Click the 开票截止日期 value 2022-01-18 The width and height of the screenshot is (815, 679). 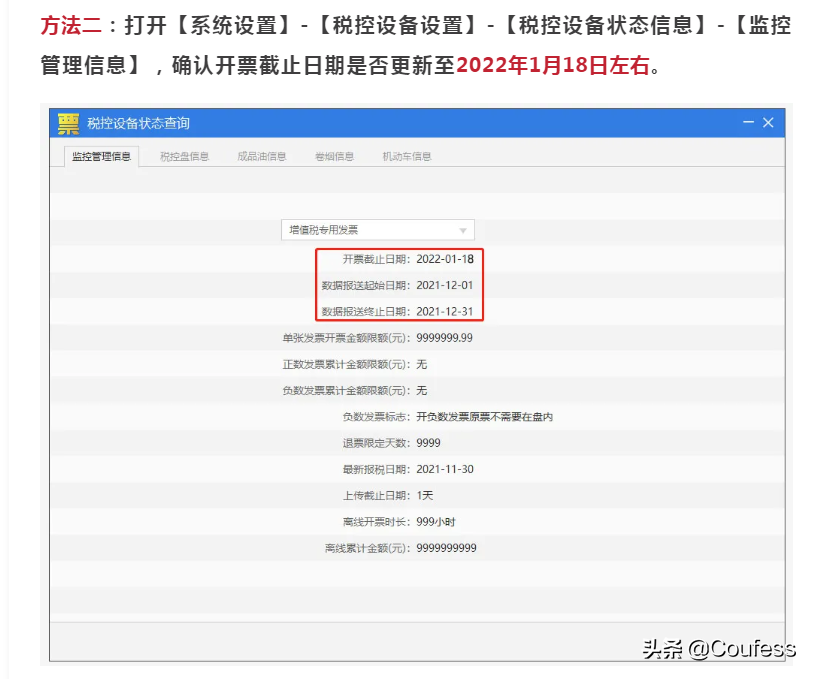tap(444, 259)
